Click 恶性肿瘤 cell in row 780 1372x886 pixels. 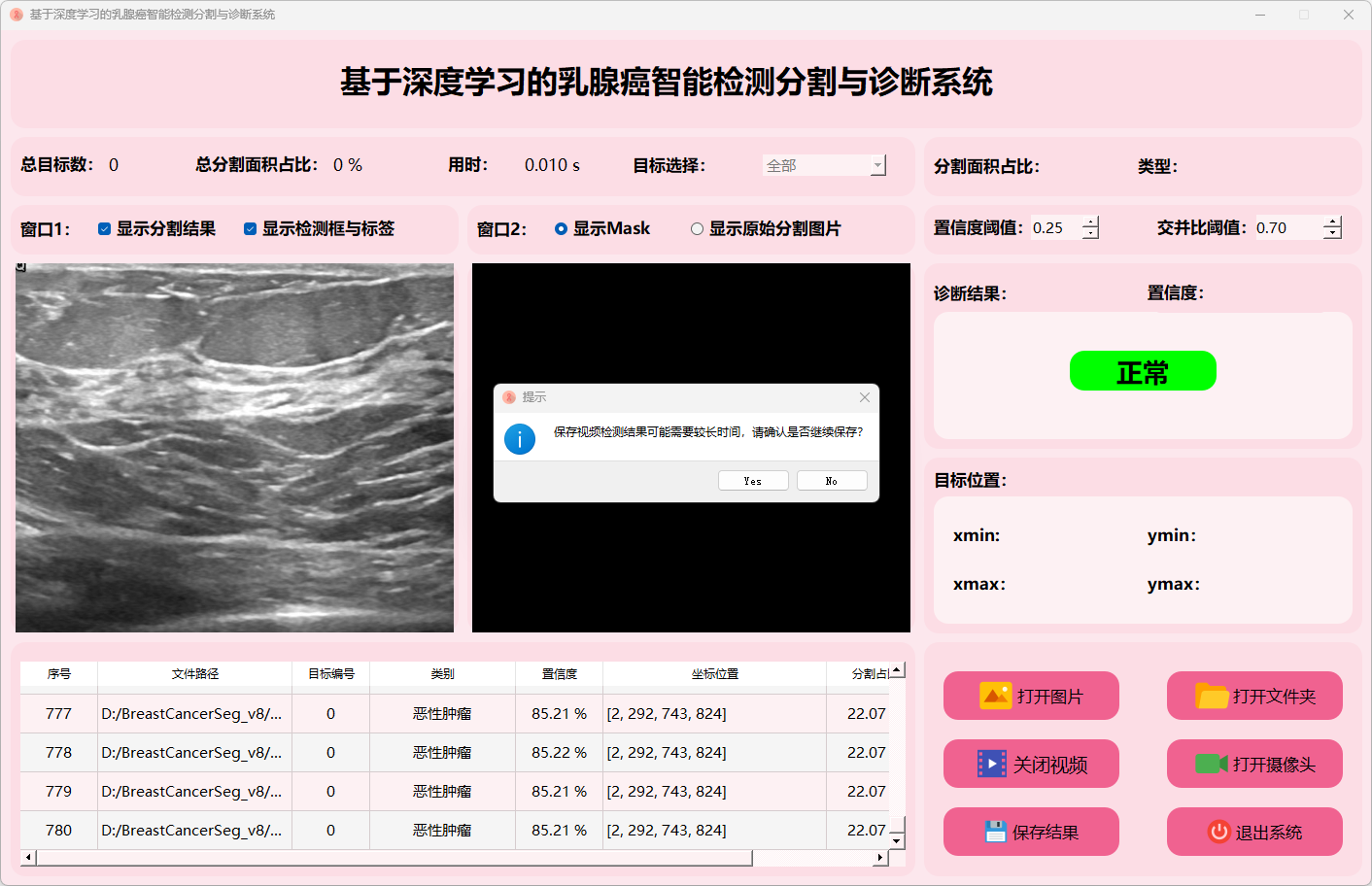point(443,831)
